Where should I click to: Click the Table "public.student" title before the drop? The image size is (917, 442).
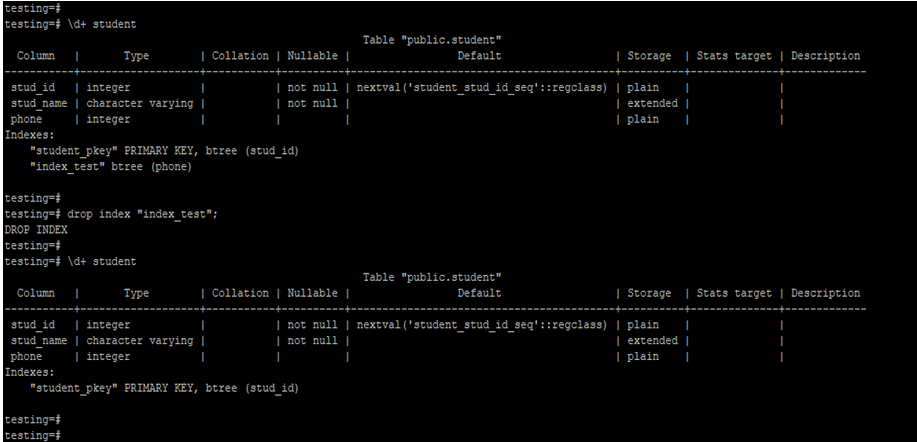[431, 40]
